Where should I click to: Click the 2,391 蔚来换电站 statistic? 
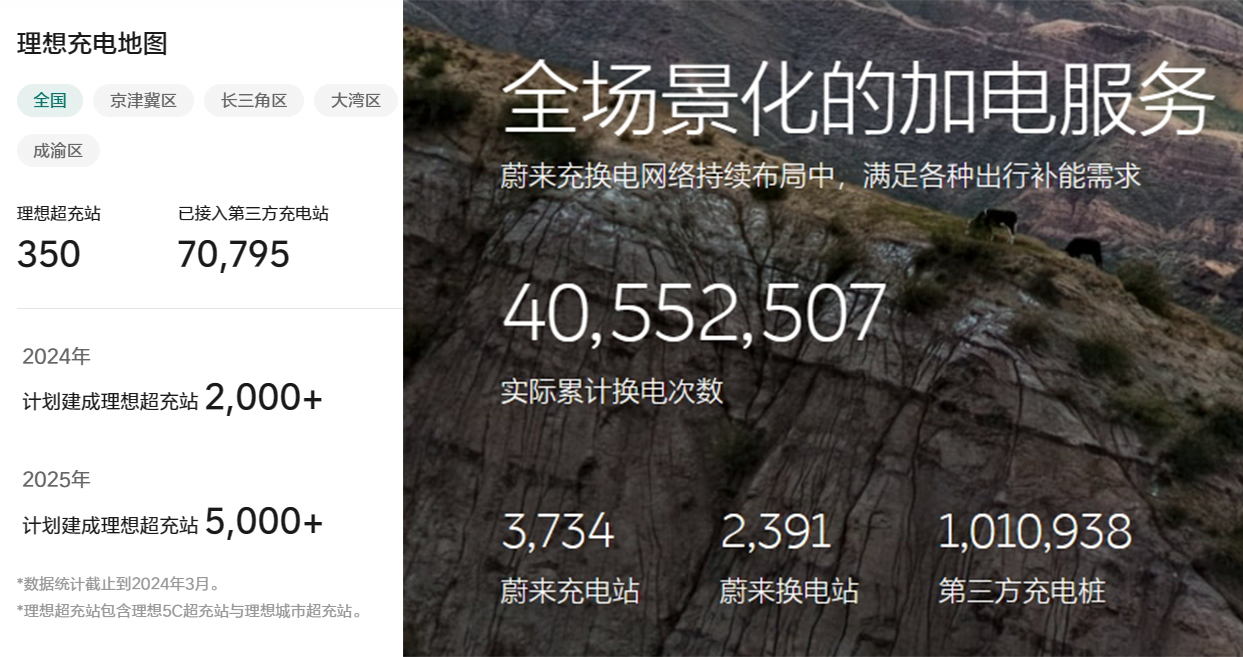pos(776,532)
